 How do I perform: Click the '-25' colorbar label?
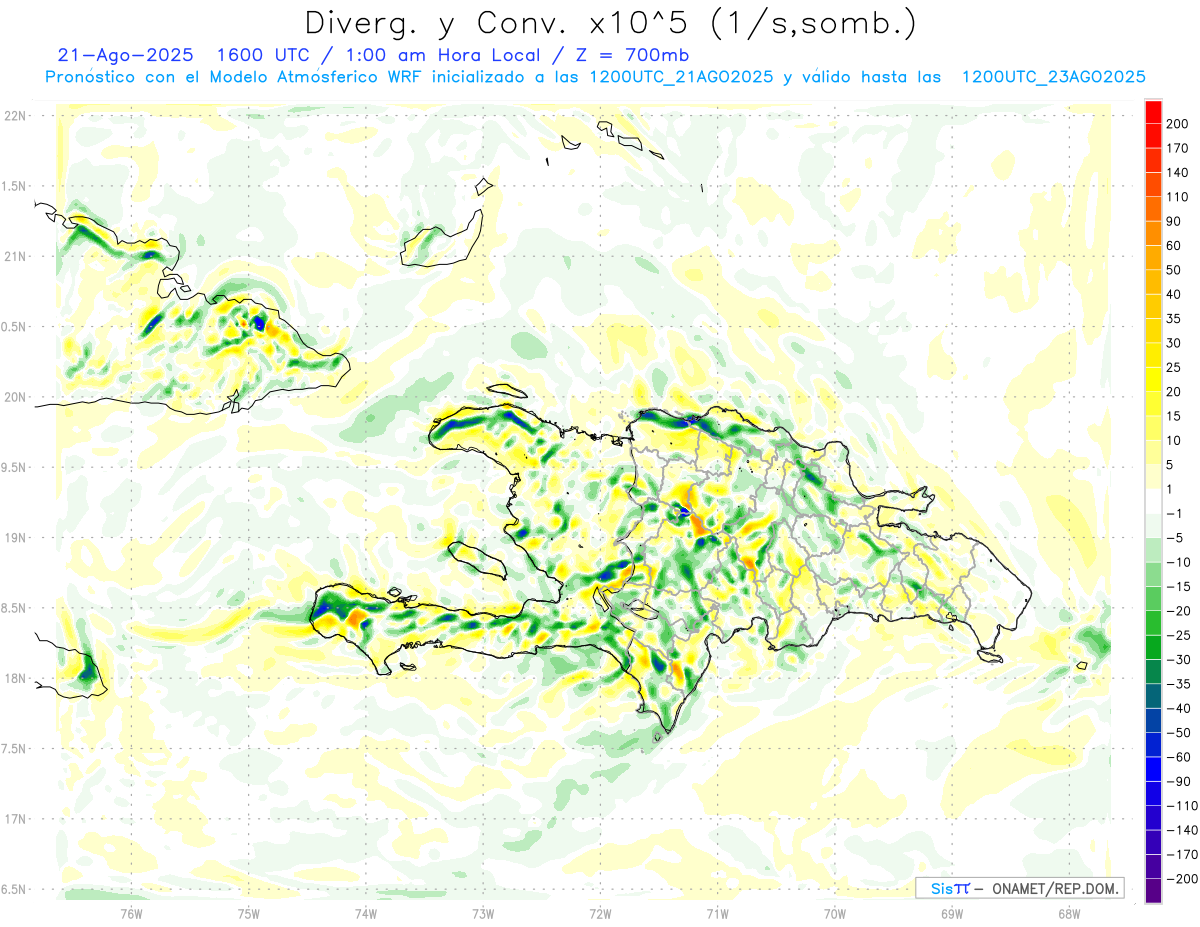pyautogui.click(x=1177, y=635)
